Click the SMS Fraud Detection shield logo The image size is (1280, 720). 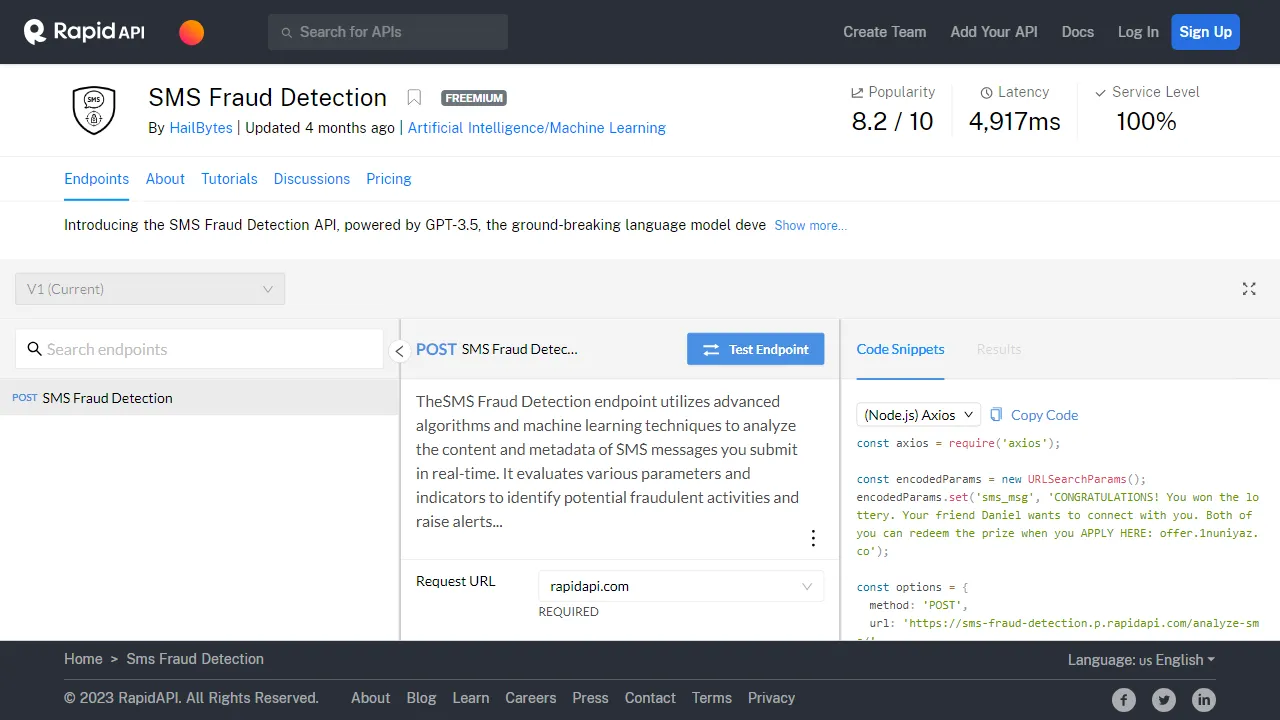coord(94,109)
